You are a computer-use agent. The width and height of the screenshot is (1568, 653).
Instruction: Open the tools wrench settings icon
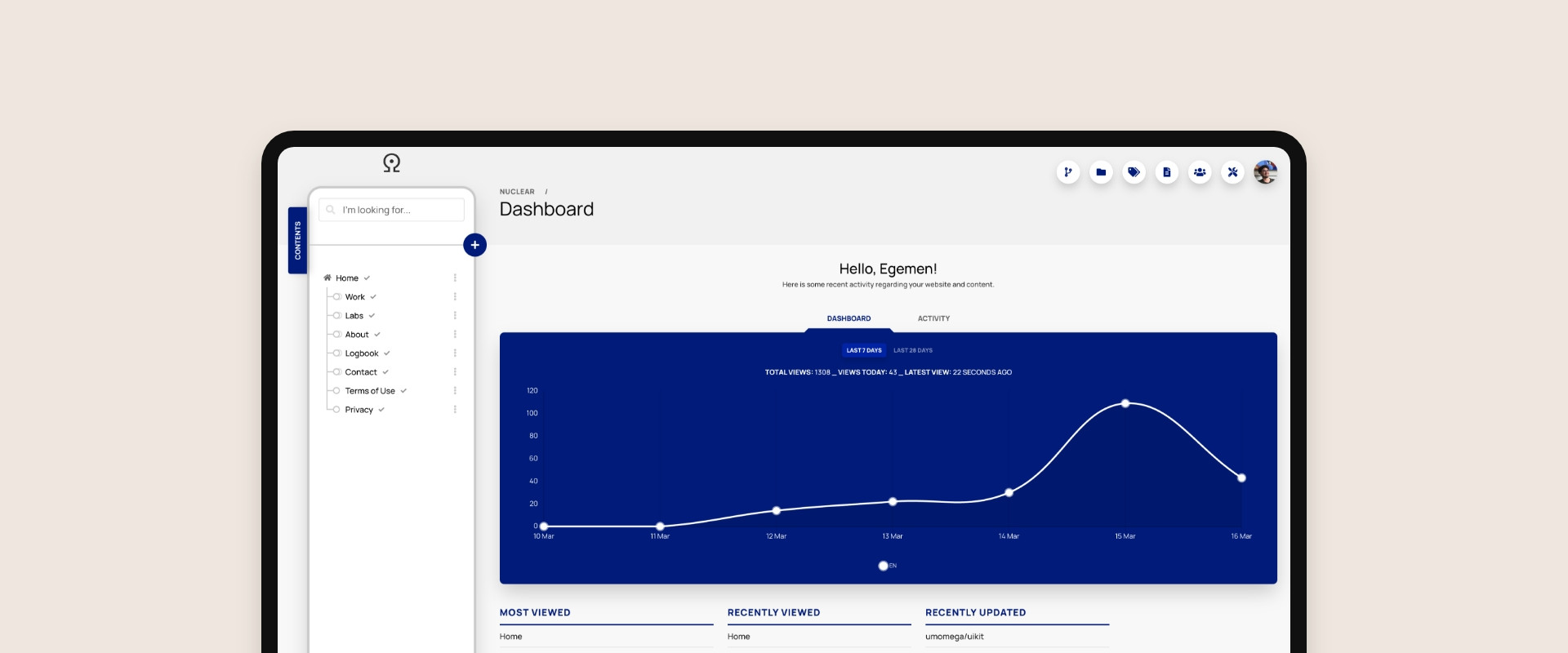(x=1232, y=172)
